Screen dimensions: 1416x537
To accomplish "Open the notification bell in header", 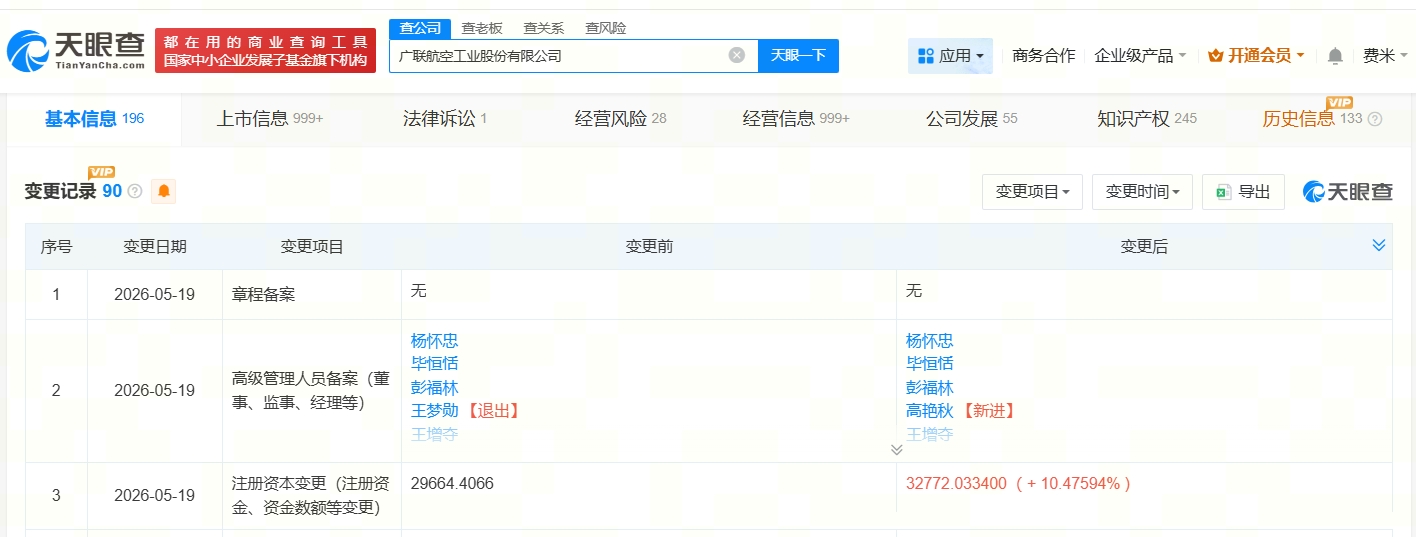I will [x=1335, y=56].
